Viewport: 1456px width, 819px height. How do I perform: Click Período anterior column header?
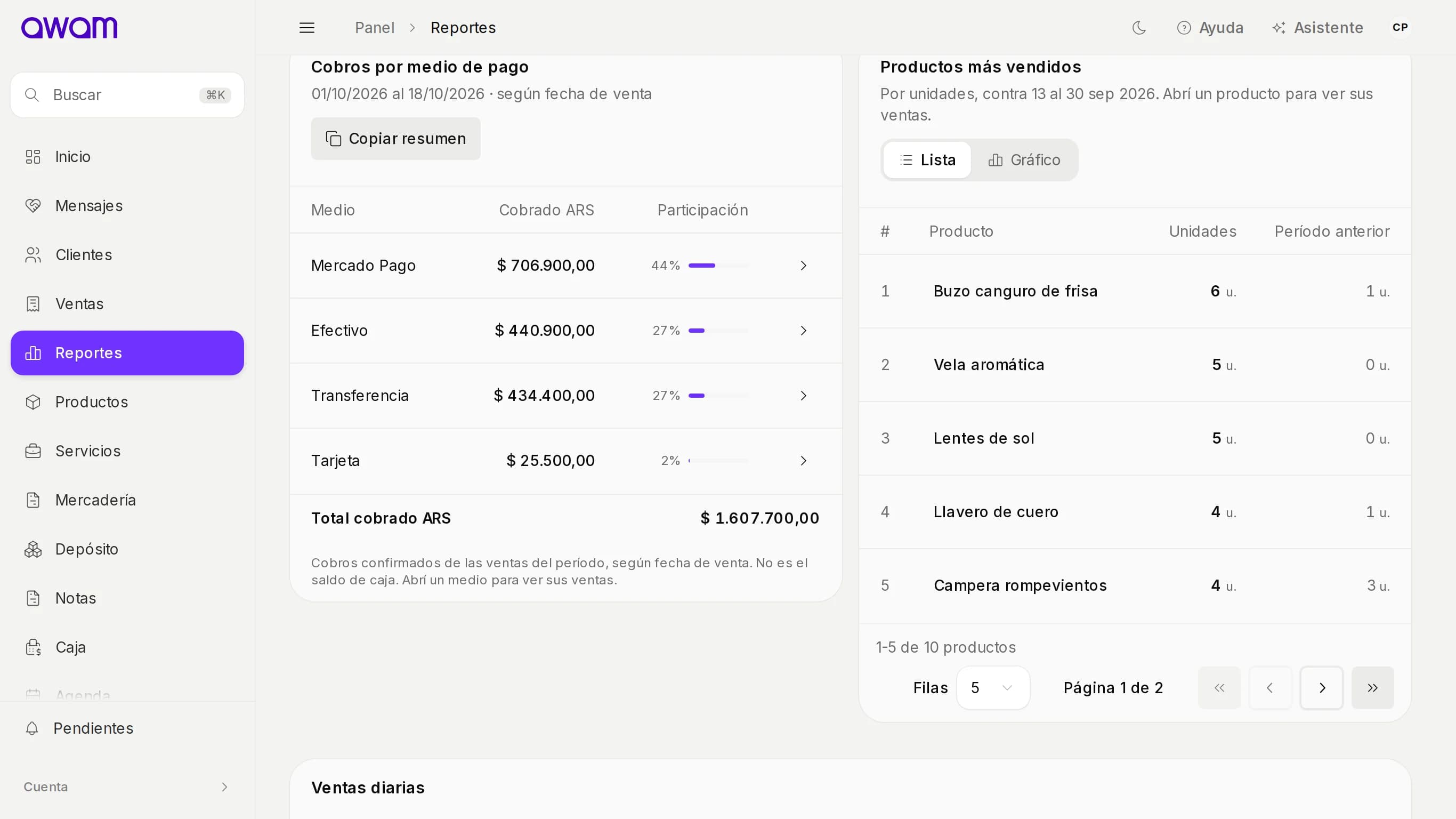1332,231
